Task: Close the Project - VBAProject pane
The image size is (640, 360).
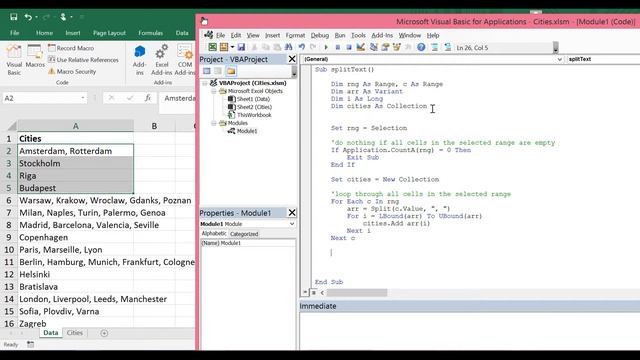Action: pyautogui.click(x=292, y=59)
